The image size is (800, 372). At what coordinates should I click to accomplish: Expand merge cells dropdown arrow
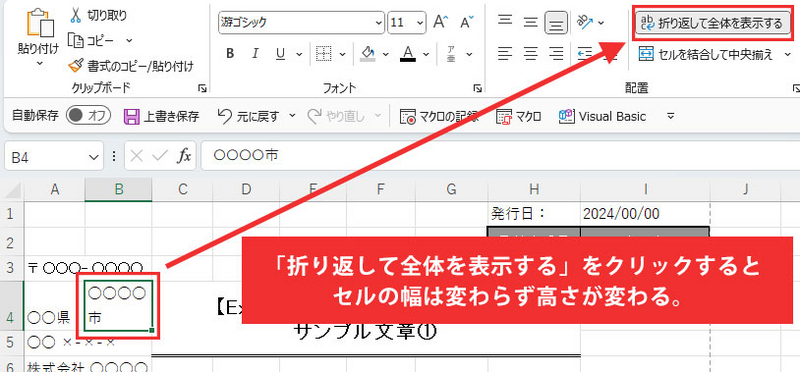click(787, 54)
